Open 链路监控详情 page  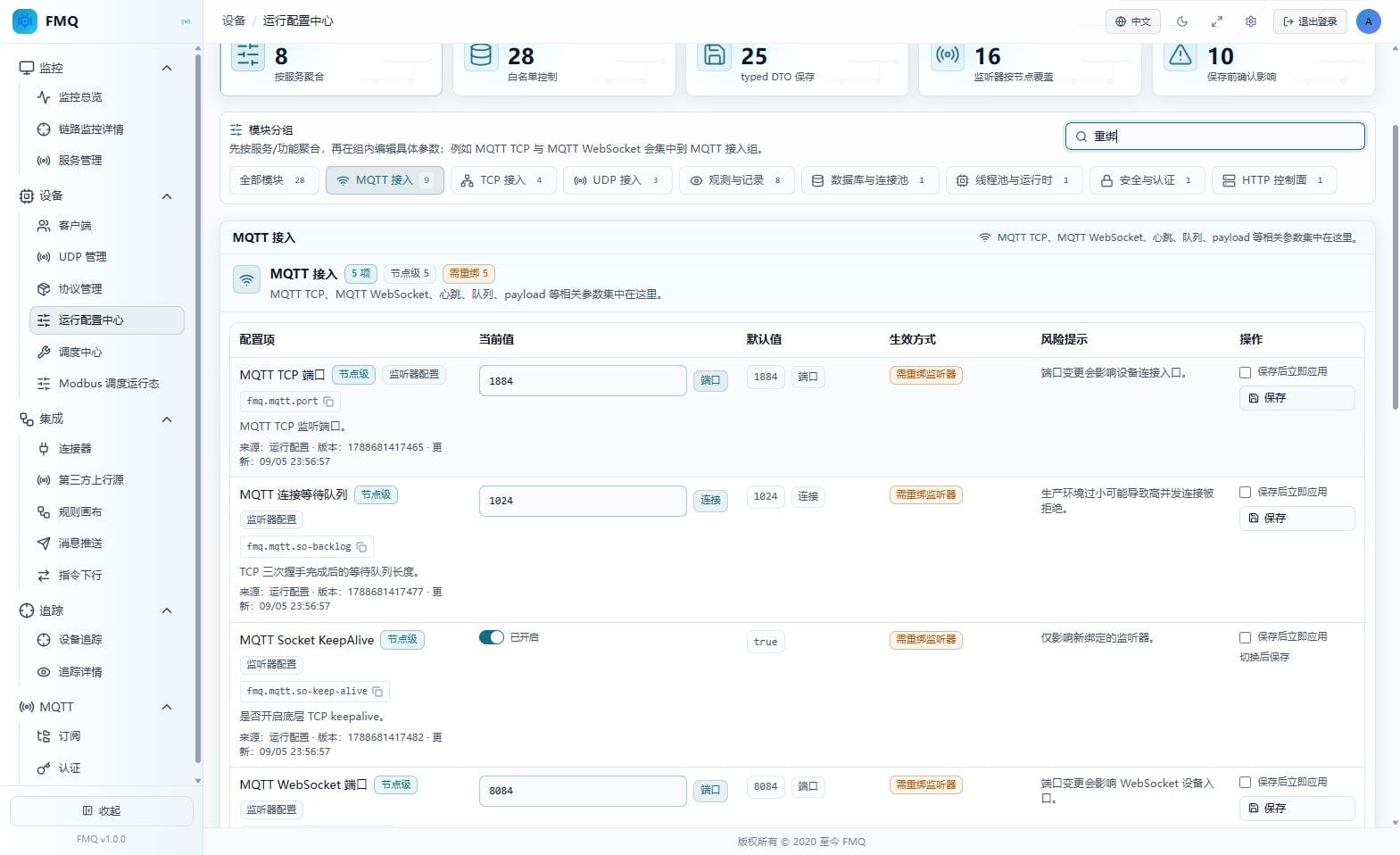pyautogui.click(x=106, y=129)
